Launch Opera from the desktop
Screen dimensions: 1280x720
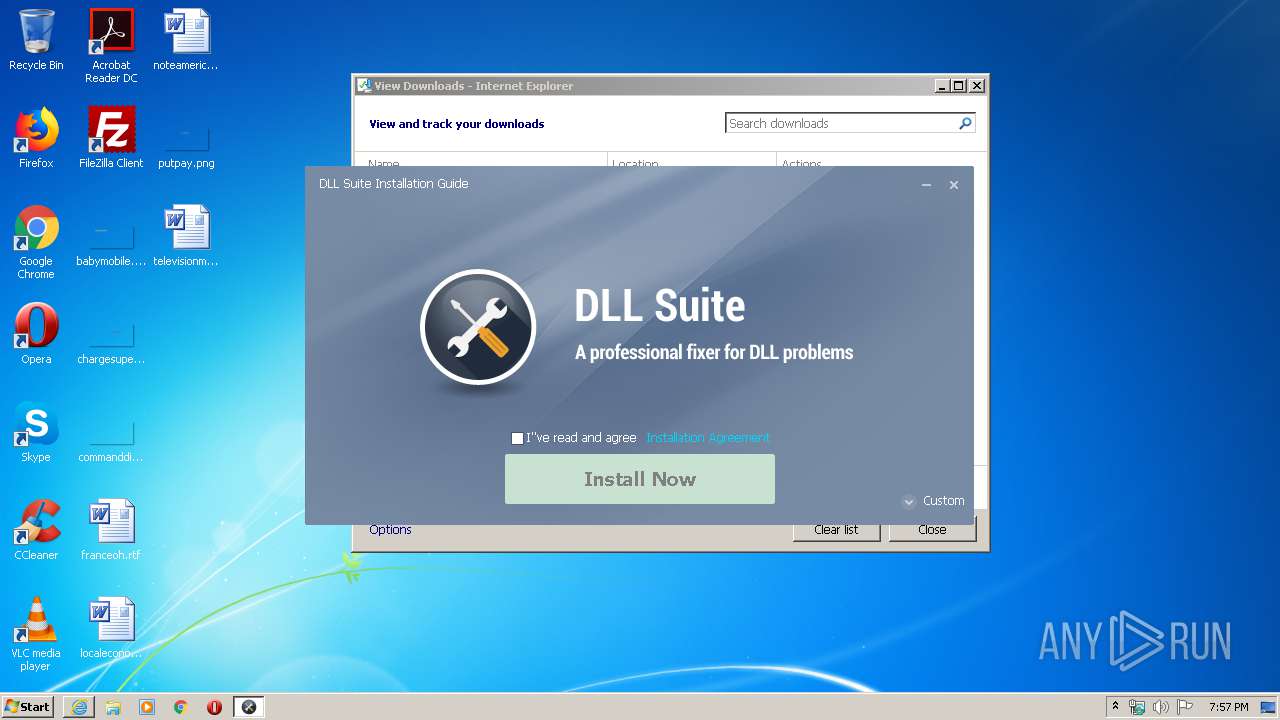pos(36,334)
